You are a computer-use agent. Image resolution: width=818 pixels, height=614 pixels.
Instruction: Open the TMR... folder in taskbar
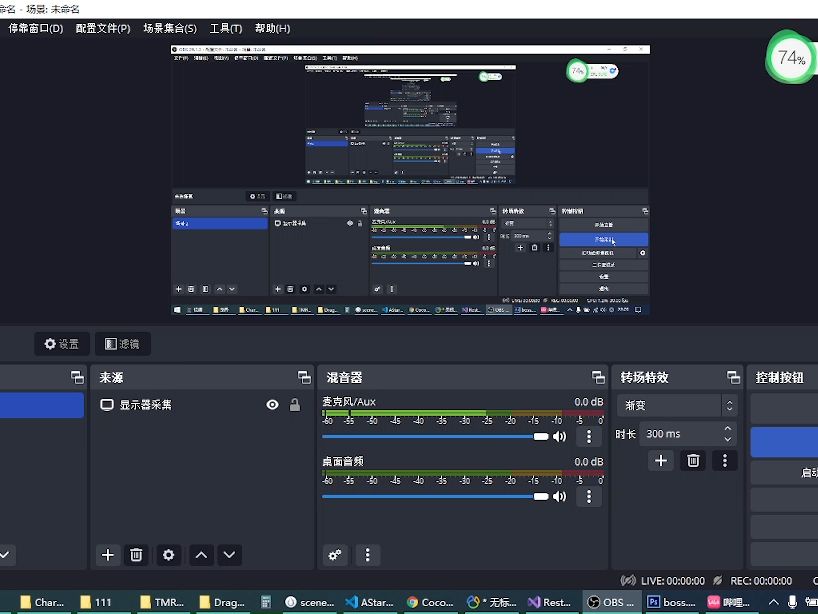coord(162,602)
